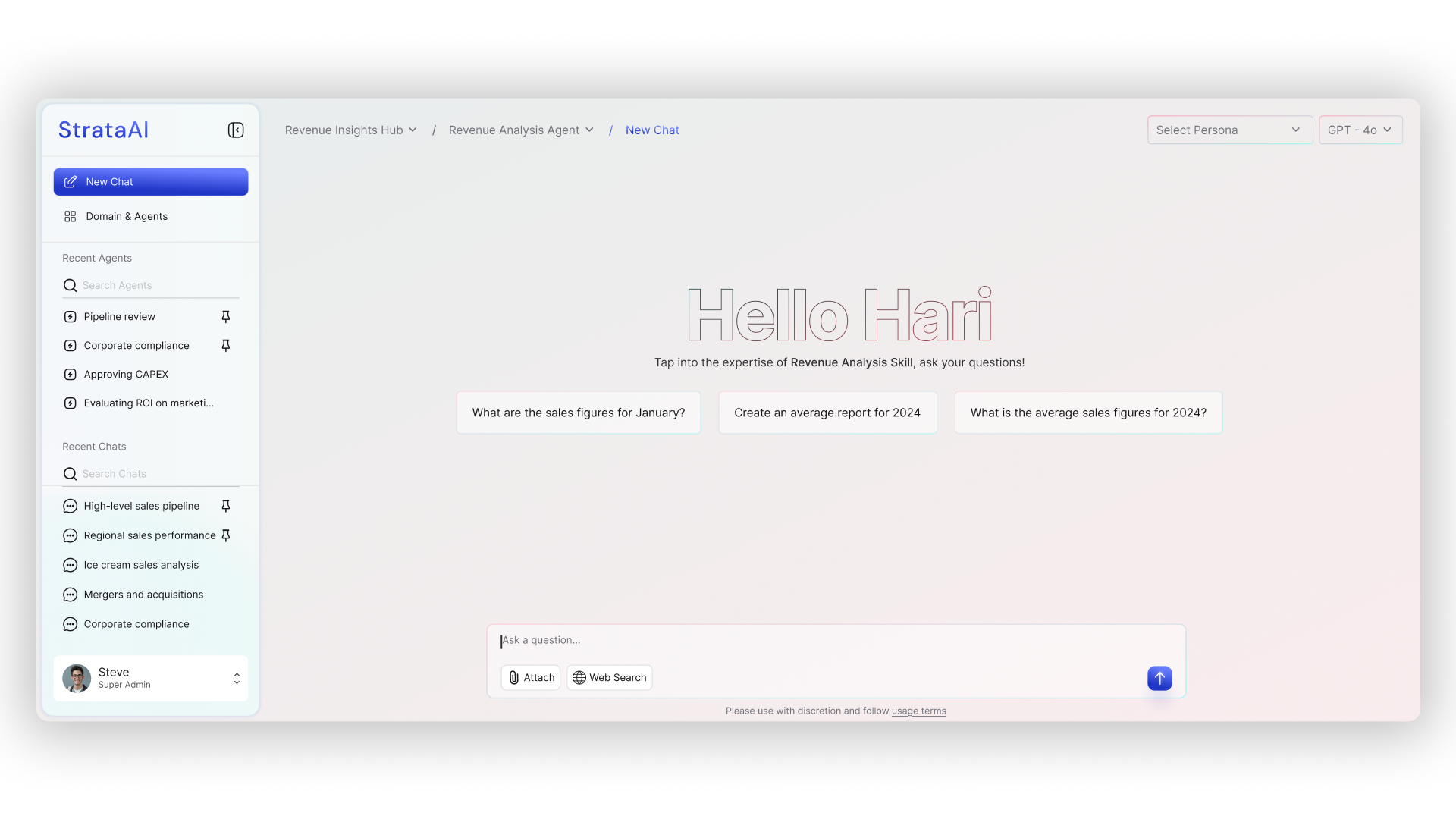Click inside the 'Ask a question' input field
Image resolution: width=1456 pixels, height=819 pixels.
[x=758, y=640]
